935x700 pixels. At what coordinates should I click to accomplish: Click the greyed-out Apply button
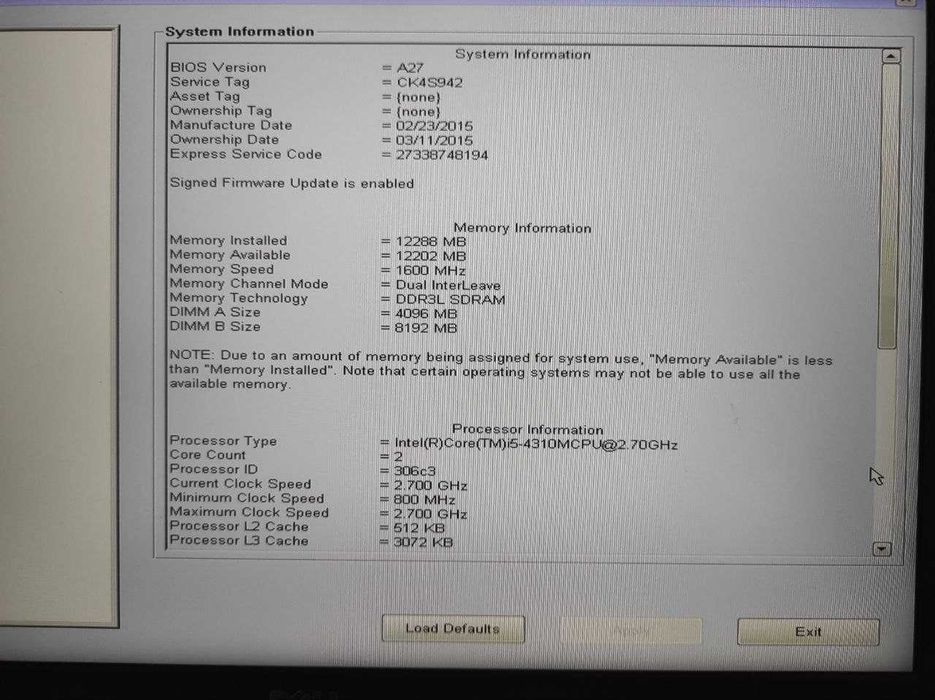[631, 631]
